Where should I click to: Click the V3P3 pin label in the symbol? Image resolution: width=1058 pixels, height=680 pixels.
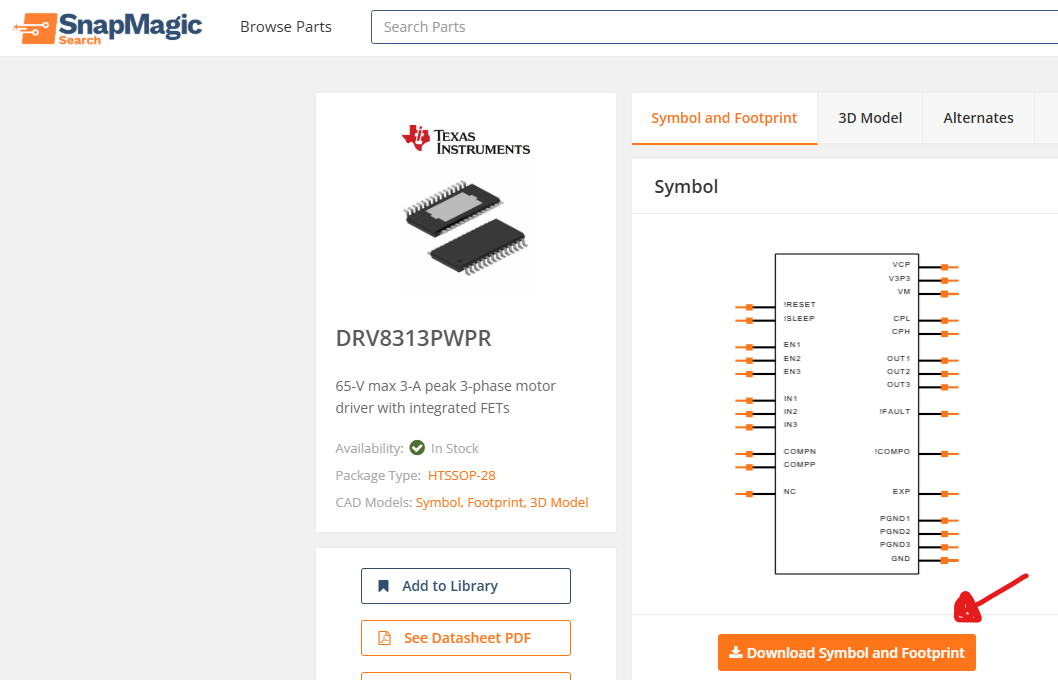point(899,279)
